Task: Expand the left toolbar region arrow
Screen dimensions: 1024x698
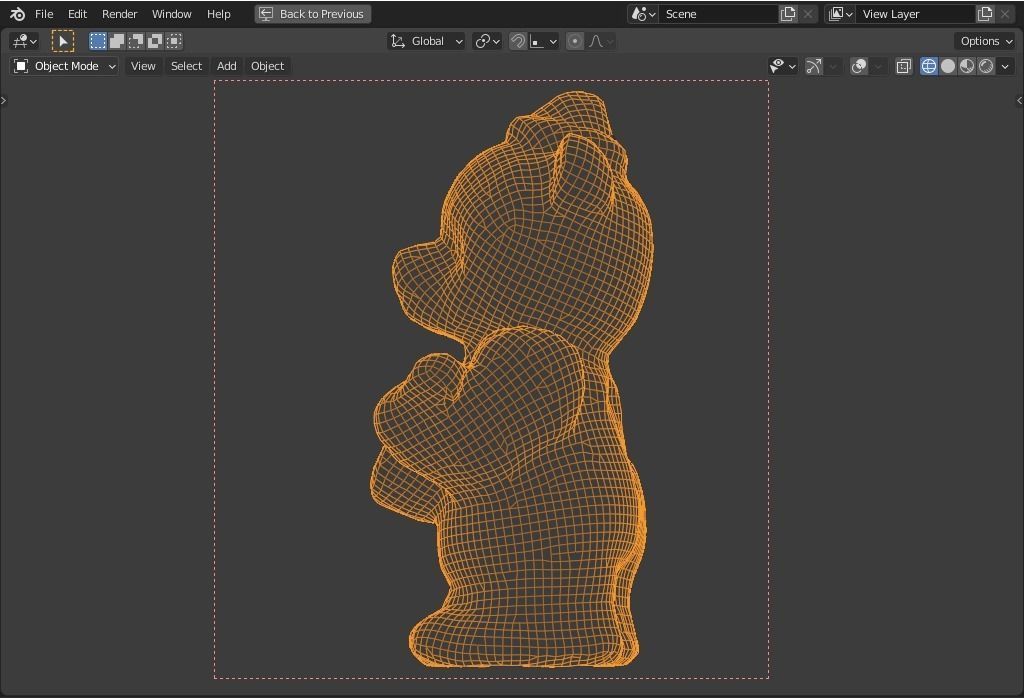Action: click(3, 101)
